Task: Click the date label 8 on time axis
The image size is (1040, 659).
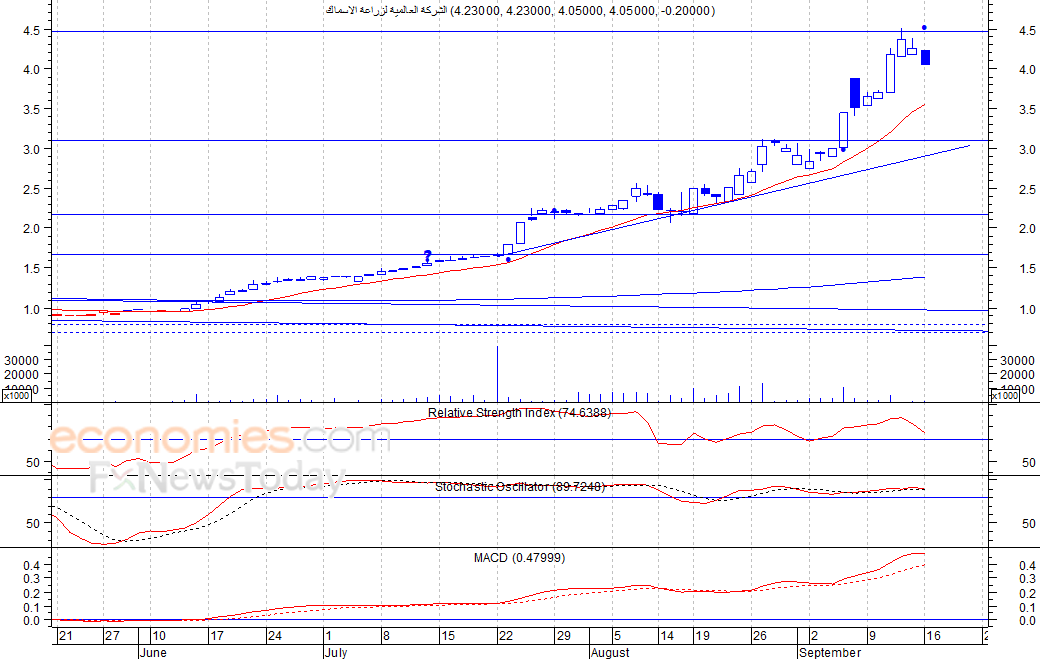Action: [386, 636]
